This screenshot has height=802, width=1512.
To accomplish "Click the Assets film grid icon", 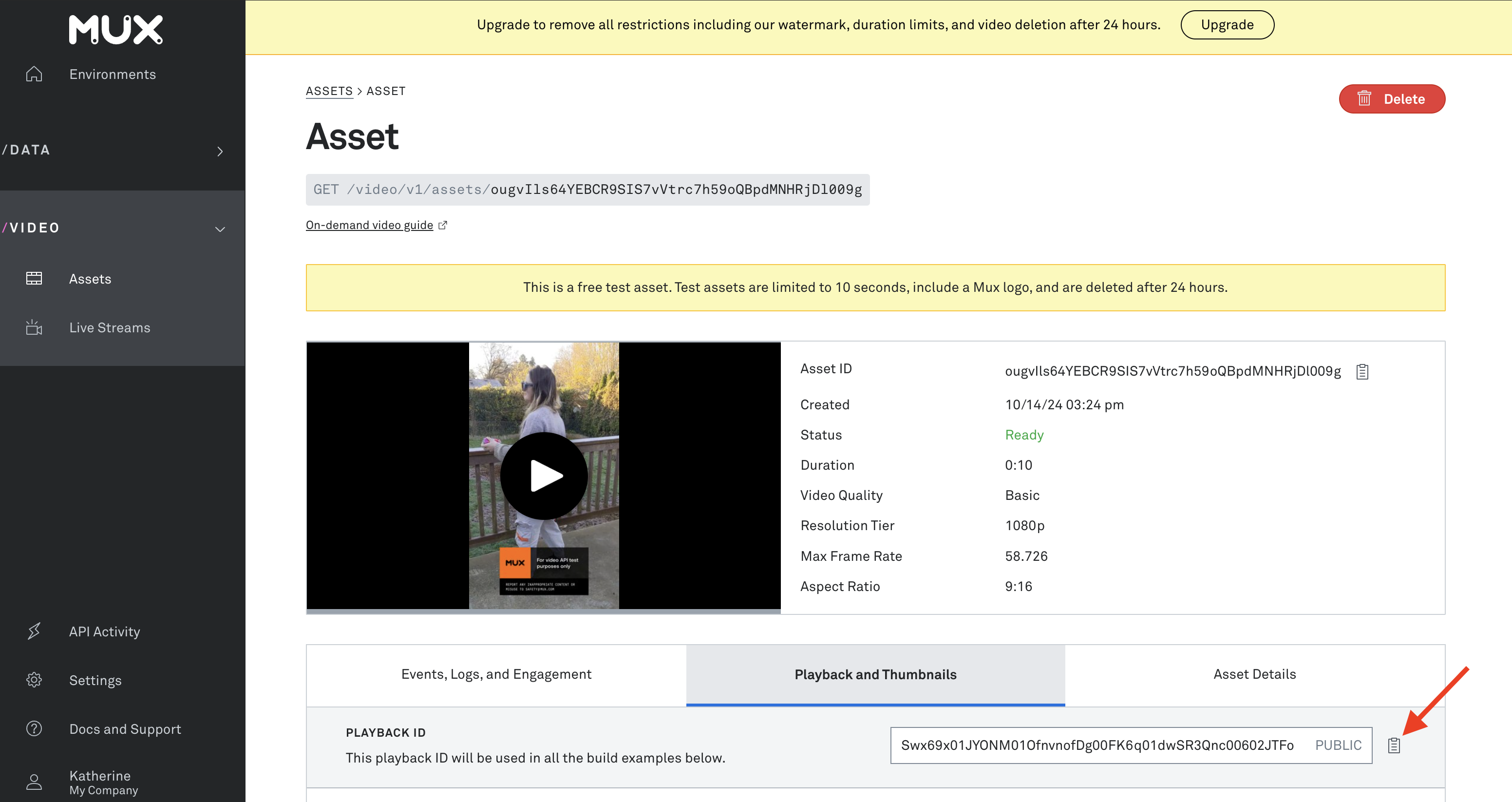I will pyautogui.click(x=34, y=278).
